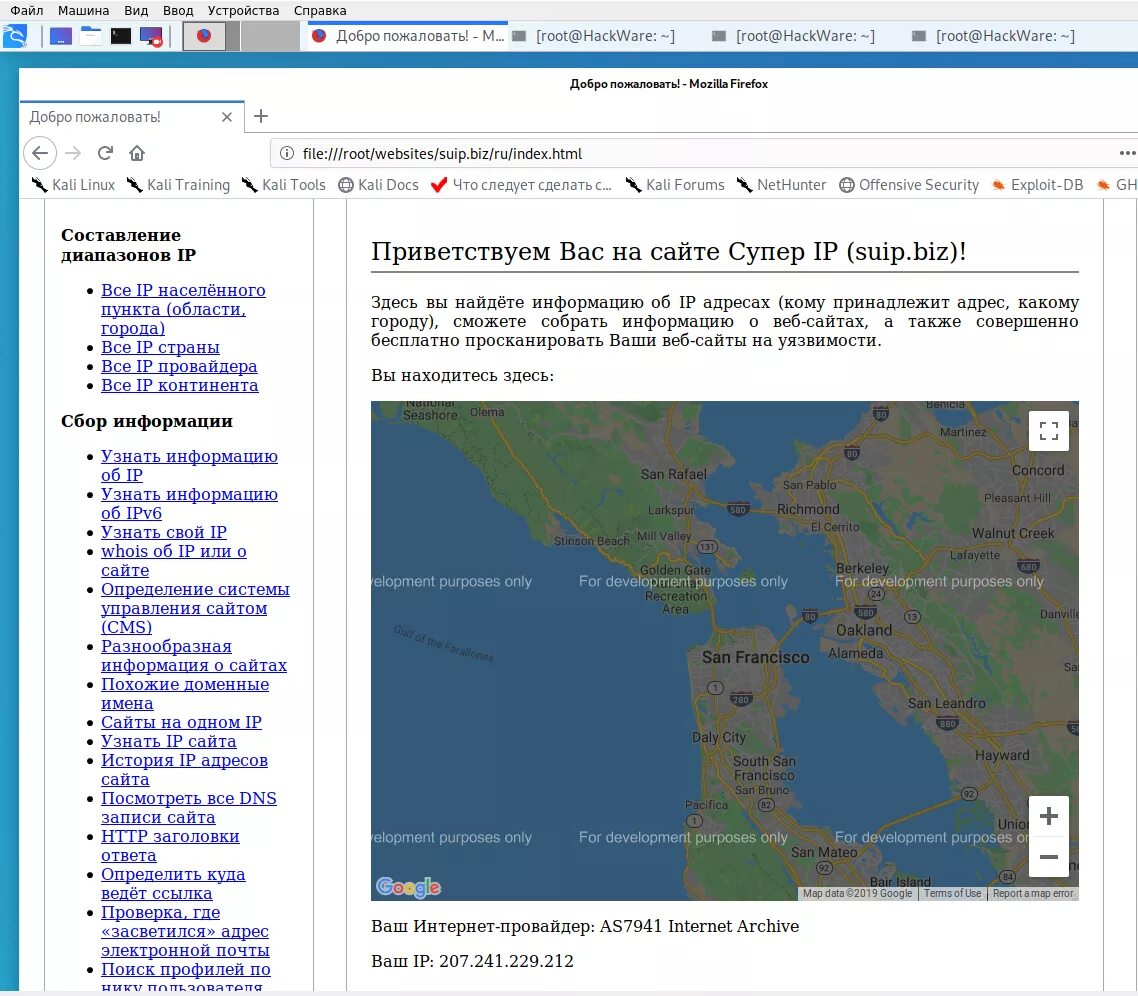Switch to third root@HackWare terminal taskbar entry
The height and width of the screenshot is (996, 1138).
[x=994, y=36]
